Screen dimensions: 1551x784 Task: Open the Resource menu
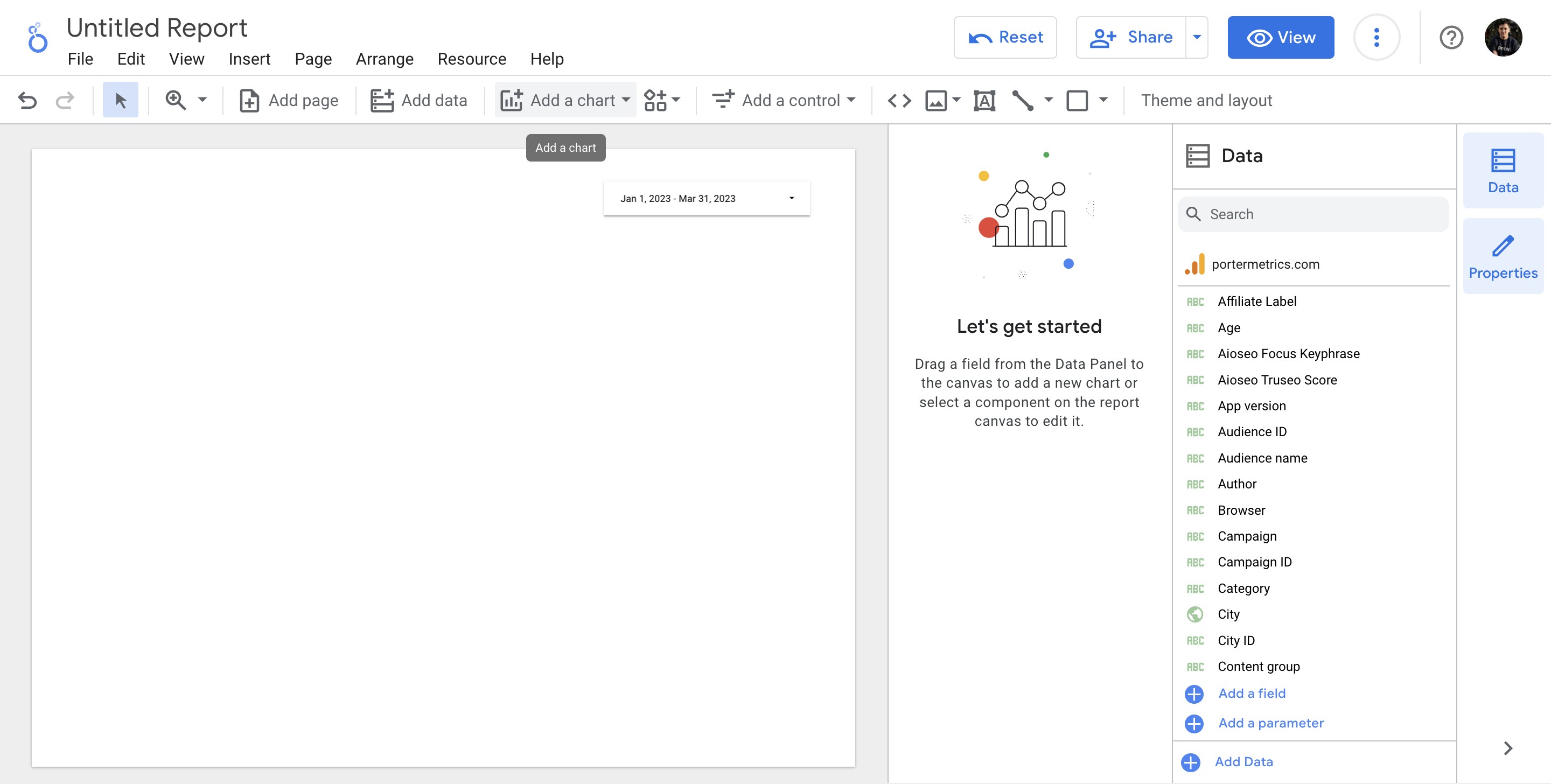pyautogui.click(x=471, y=59)
